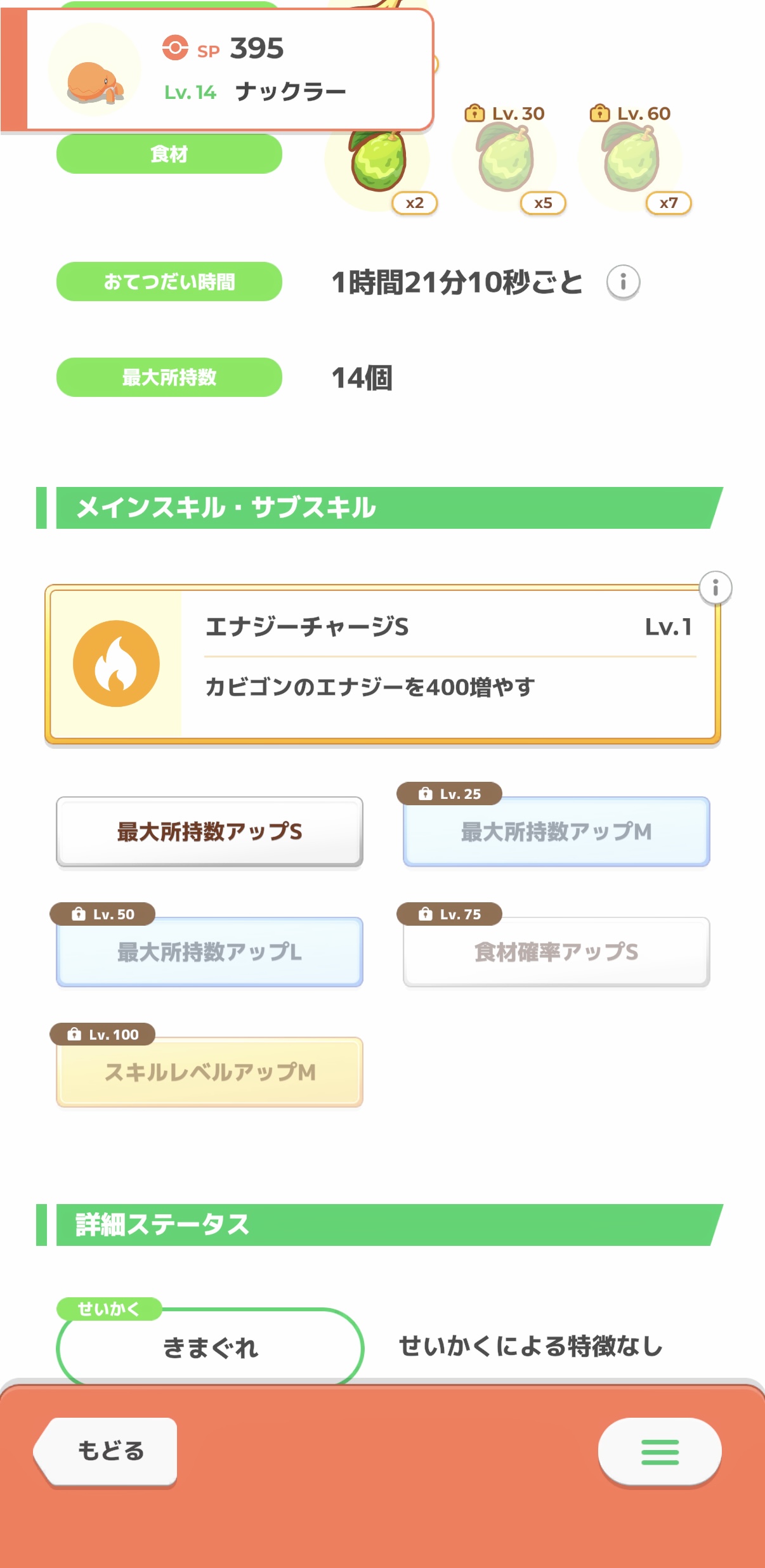Image resolution: width=765 pixels, height=1568 pixels.
Task: Tap the locked Lv. 30 ingredient
Action: [505, 159]
